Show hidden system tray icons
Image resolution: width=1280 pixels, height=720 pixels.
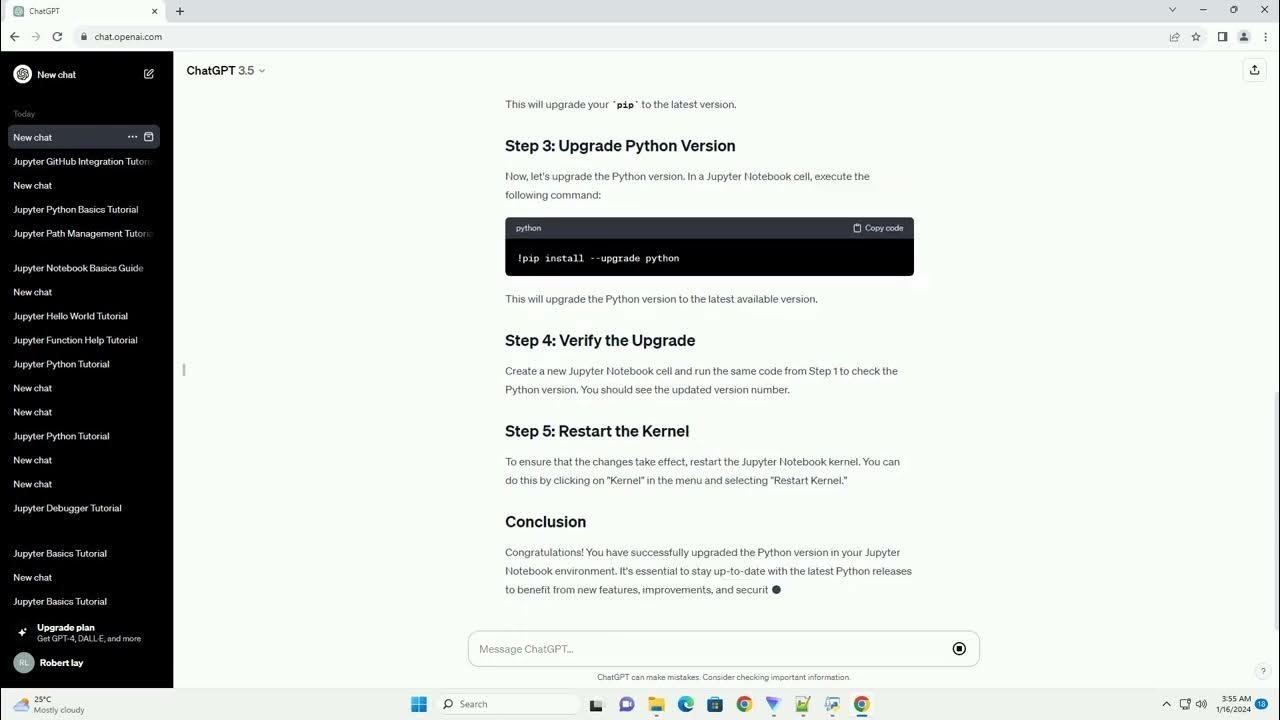pos(1166,704)
